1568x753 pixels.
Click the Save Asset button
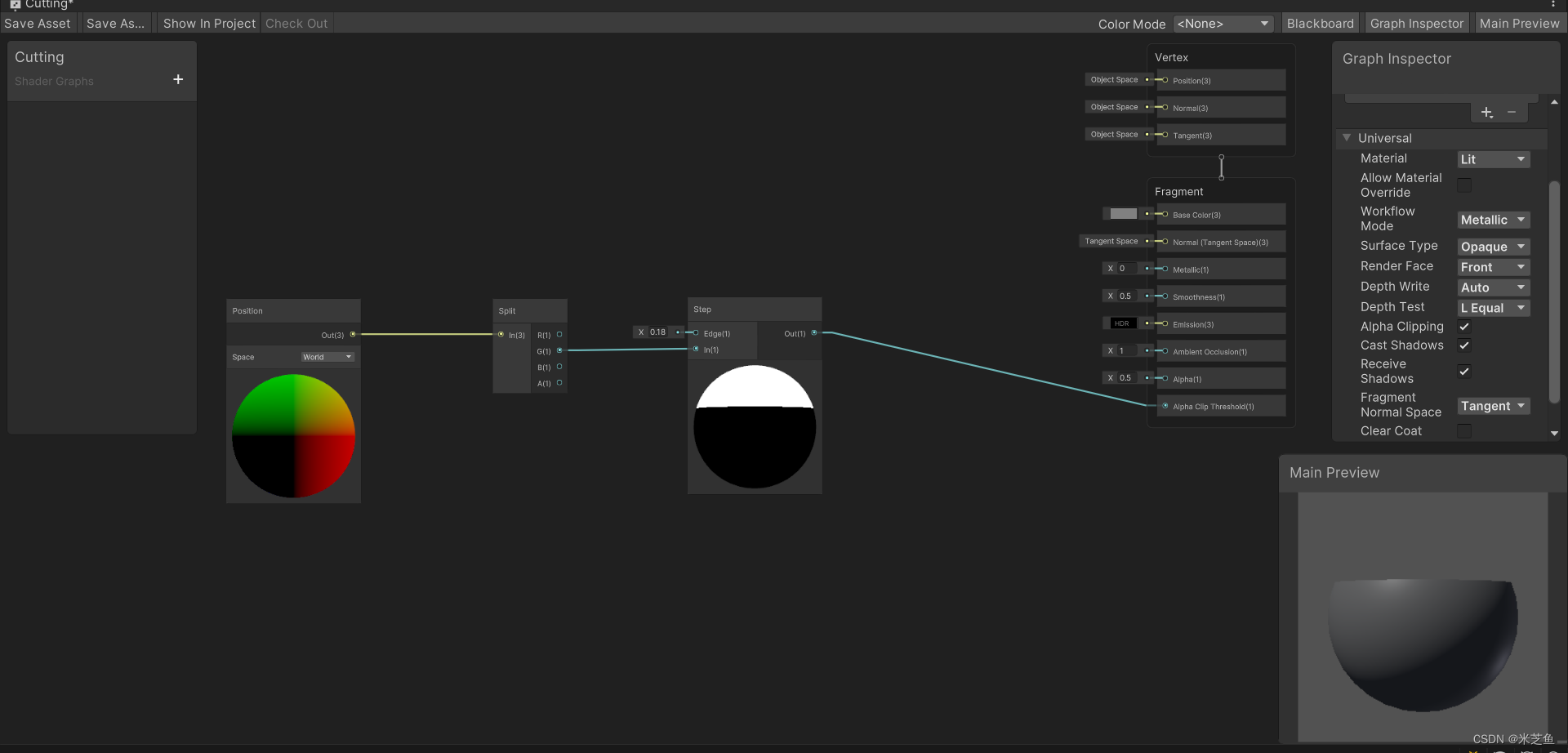[37, 23]
